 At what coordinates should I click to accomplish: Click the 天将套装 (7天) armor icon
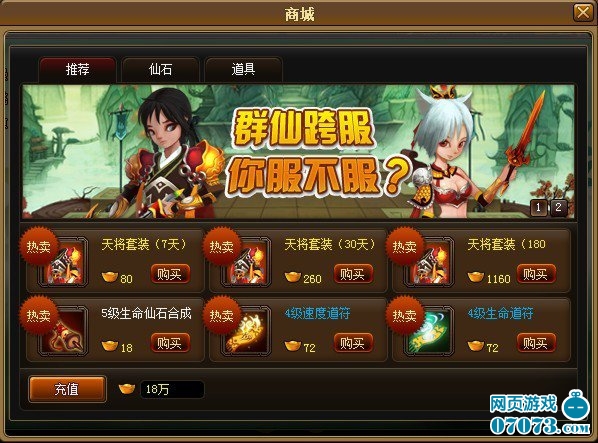[x=63, y=262]
